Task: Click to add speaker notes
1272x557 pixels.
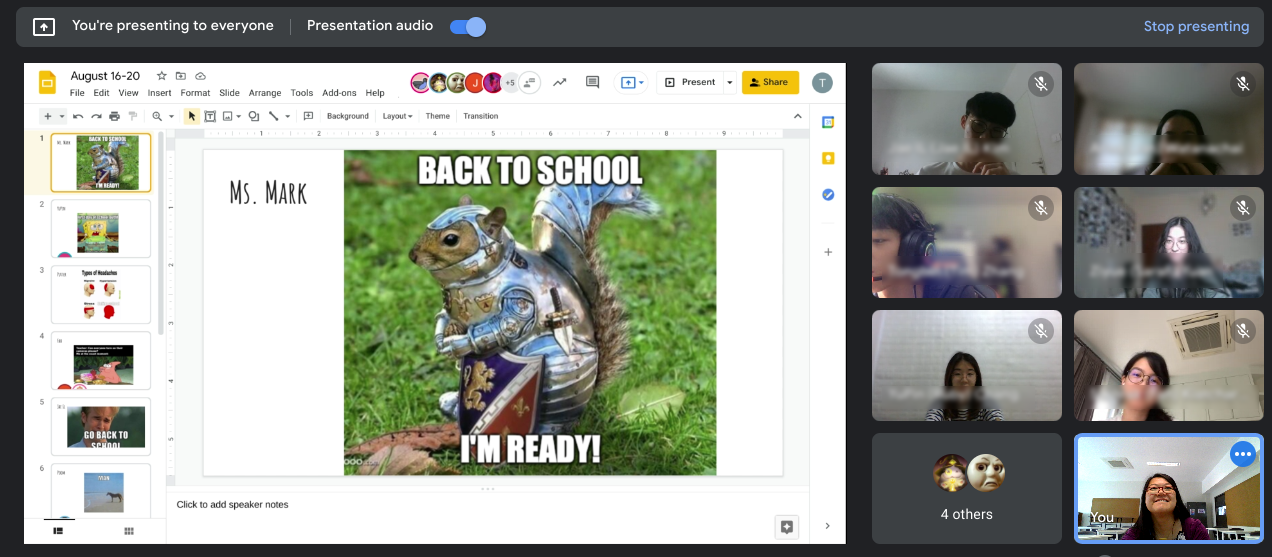Action: coord(232,504)
